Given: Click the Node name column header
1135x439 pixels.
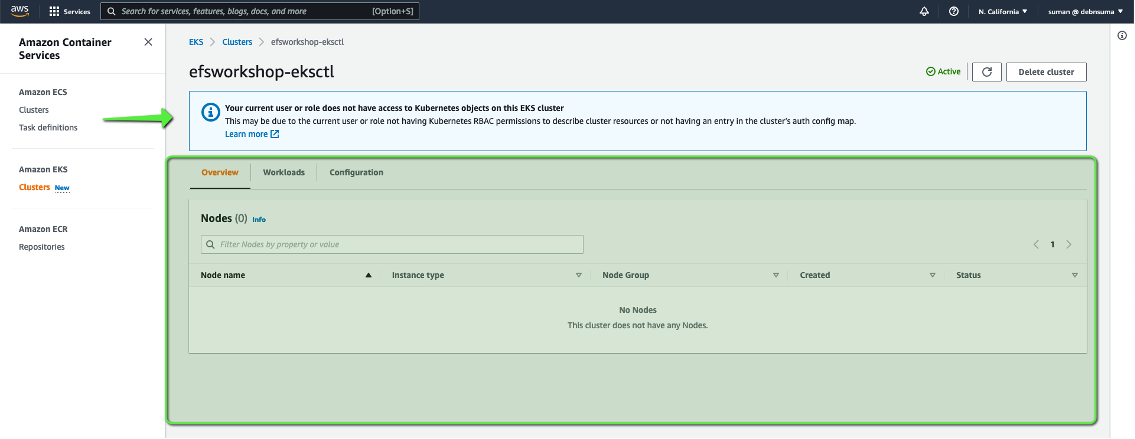Looking at the screenshot, I should [x=223, y=275].
